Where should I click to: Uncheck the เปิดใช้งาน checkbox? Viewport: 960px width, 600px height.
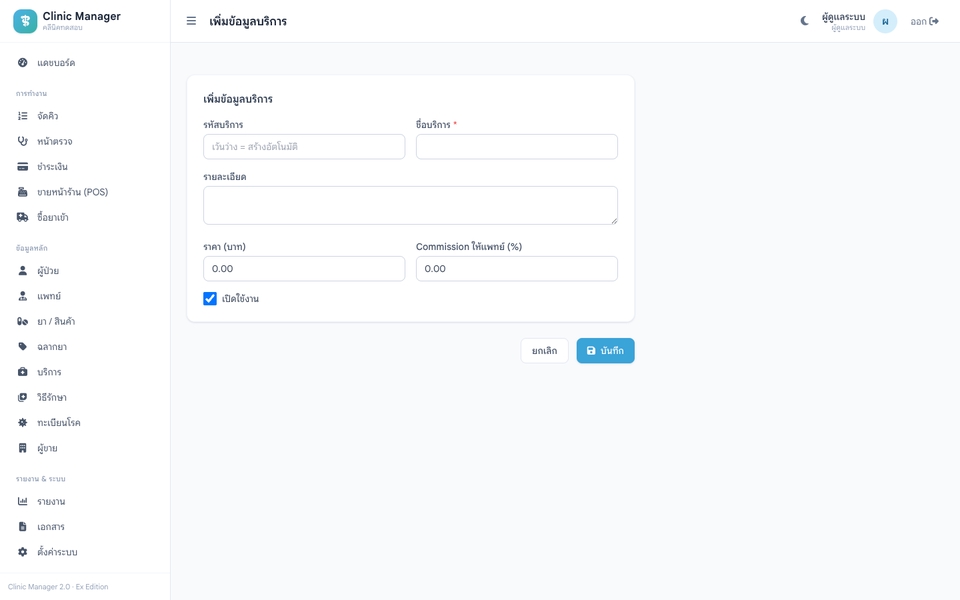click(x=210, y=298)
